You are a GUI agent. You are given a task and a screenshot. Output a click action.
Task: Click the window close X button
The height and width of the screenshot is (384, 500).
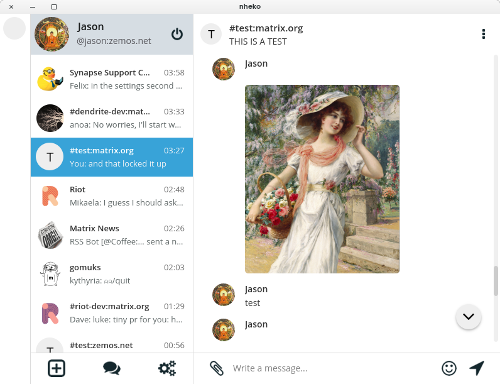point(11,7)
